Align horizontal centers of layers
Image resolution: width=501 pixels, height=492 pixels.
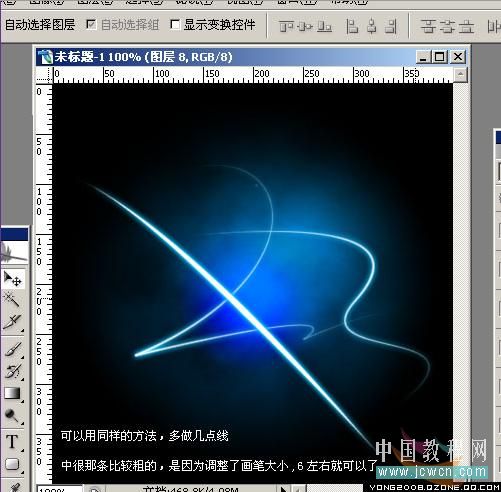click(371, 26)
